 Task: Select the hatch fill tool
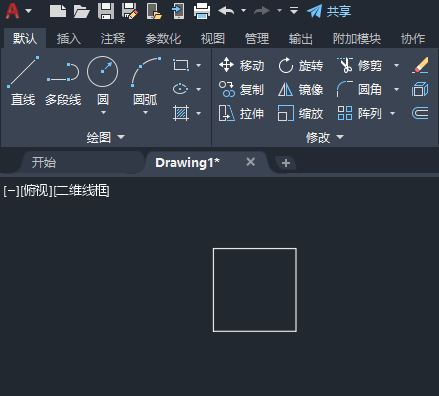click(181, 113)
